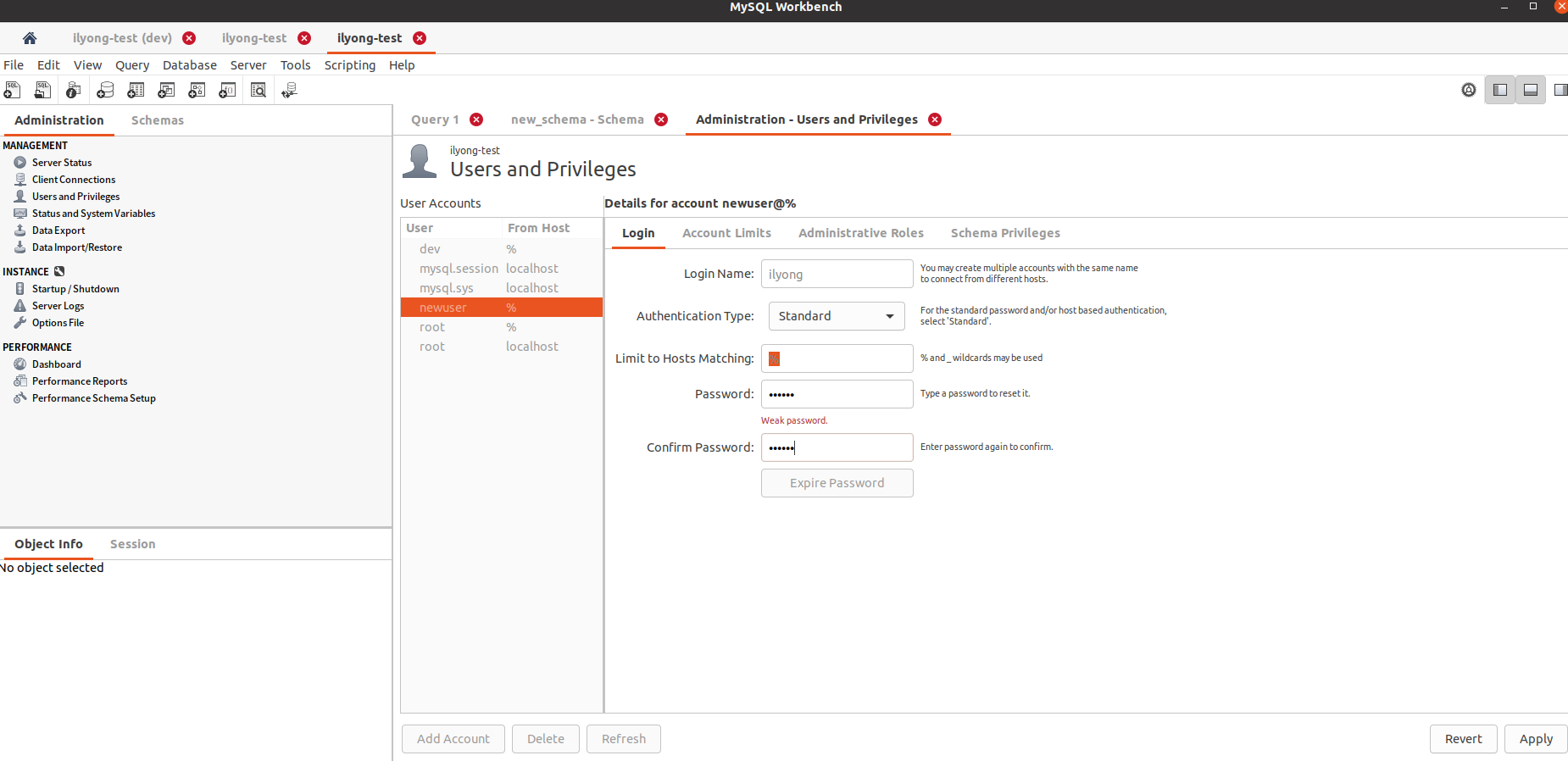Close the middle ilyong-test connection tab
1568x761 pixels.
point(304,38)
